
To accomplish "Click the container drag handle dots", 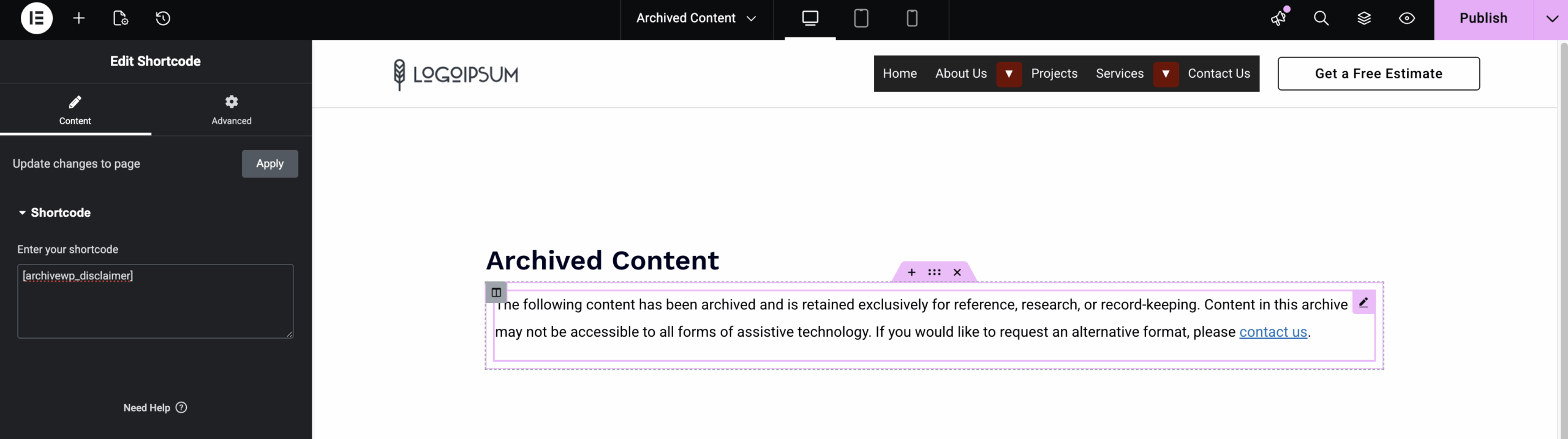I will [934, 272].
